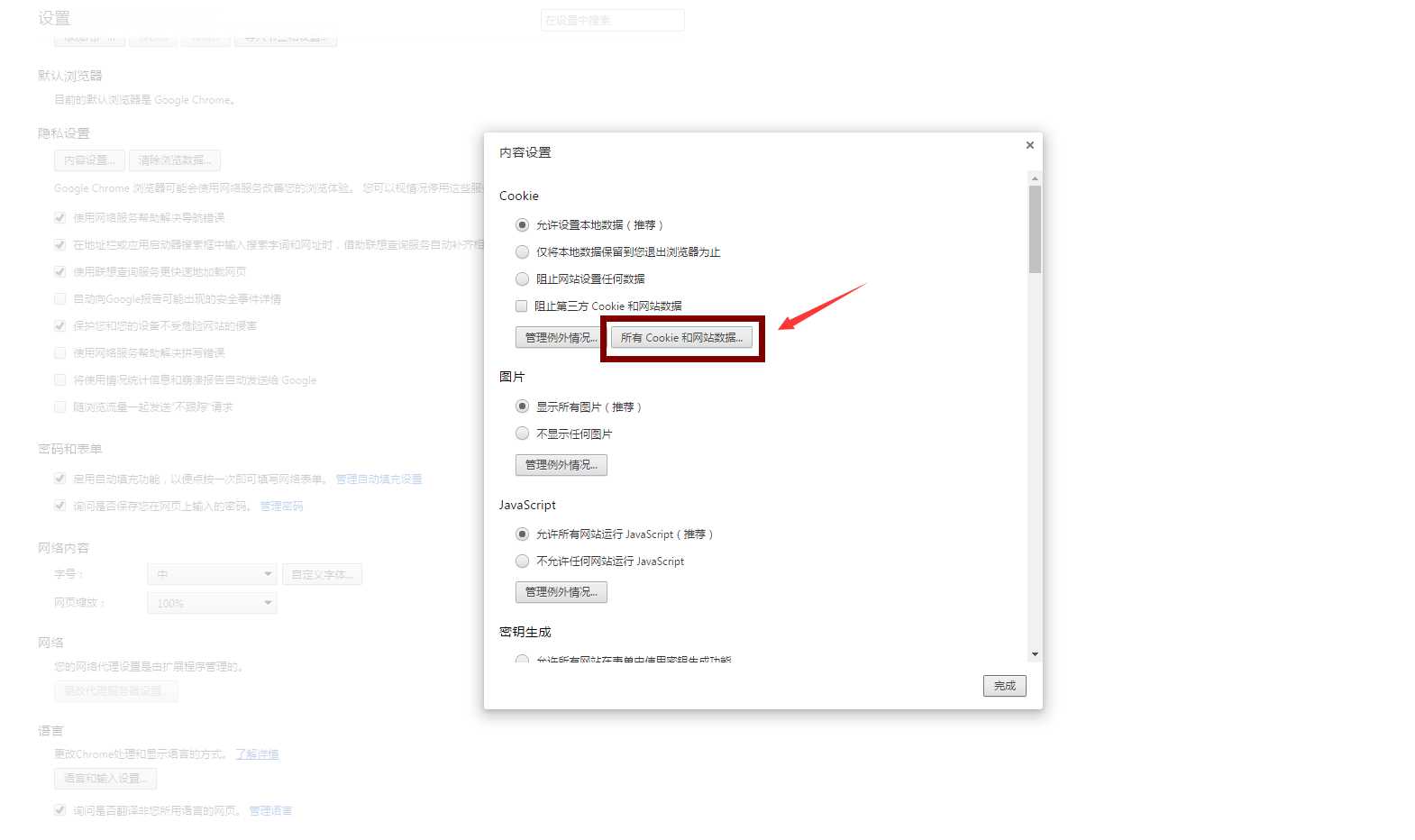Enable 阻止第三方 Cookie 和网站数据 checkbox
Viewport: 1415px width, 840px height.
point(521,306)
